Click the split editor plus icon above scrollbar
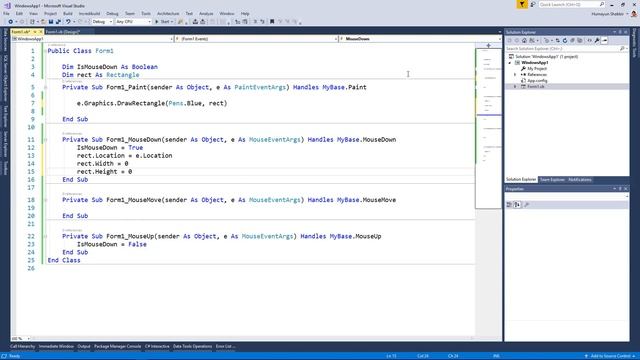Image resolution: width=640 pixels, height=360 pixels. coord(488,45)
